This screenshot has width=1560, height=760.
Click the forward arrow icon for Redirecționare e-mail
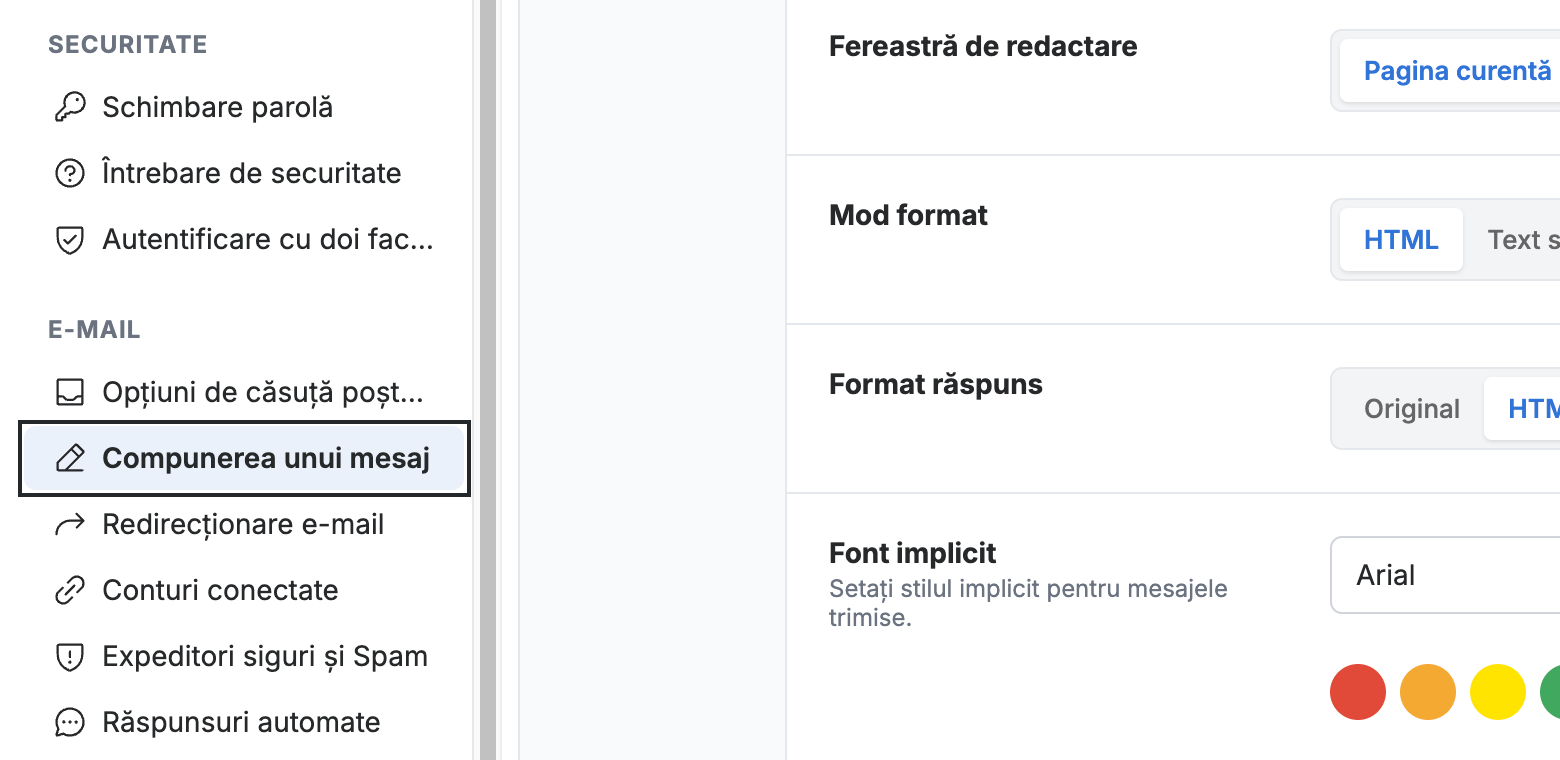pyautogui.click(x=69, y=525)
